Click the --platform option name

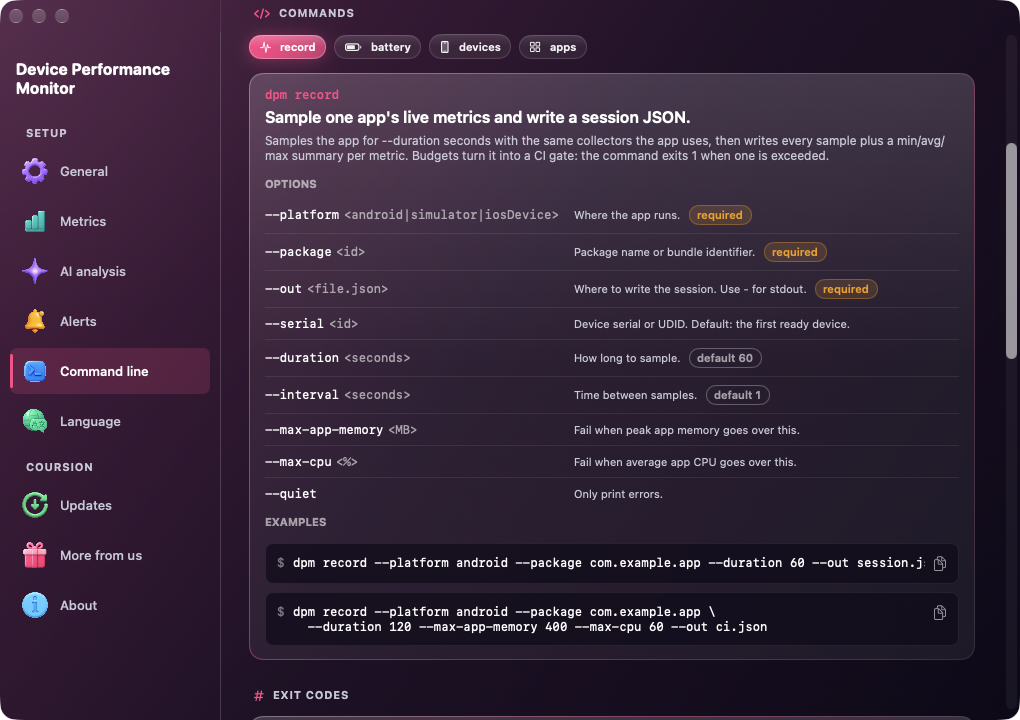tap(302, 215)
